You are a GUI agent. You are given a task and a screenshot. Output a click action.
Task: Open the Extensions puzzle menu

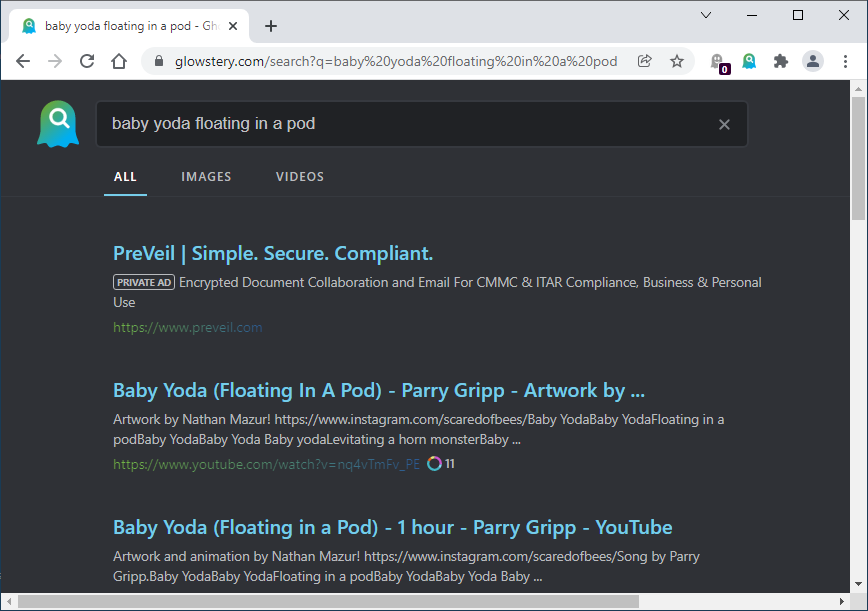click(x=781, y=61)
